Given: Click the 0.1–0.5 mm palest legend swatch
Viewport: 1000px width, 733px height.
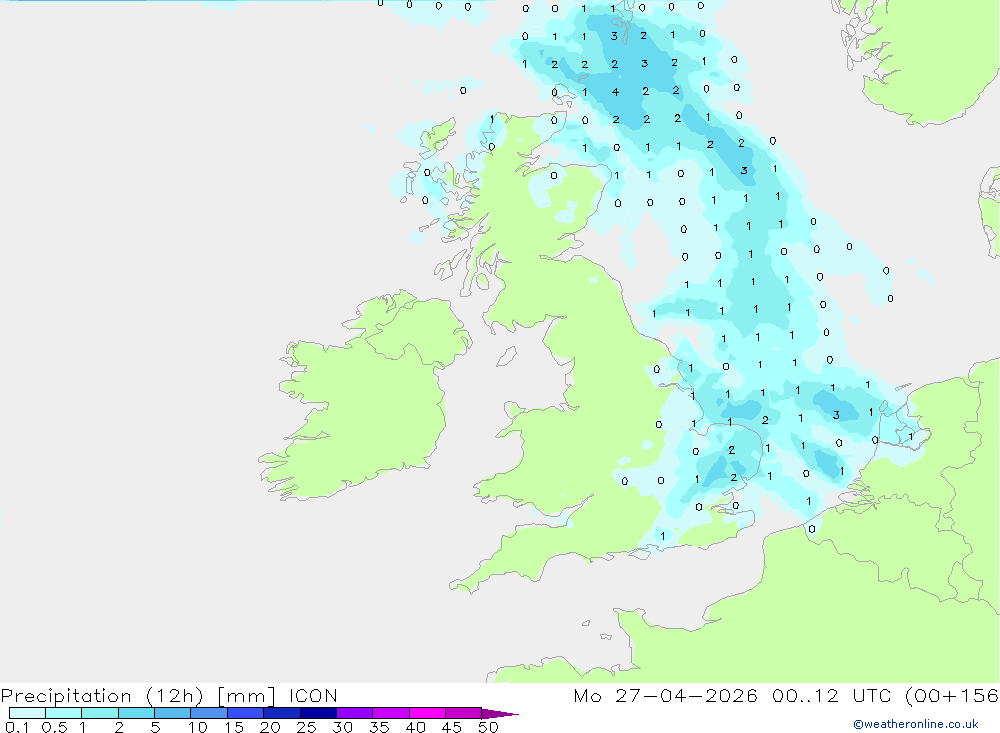Looking at the screenshot, I should (27, 713).
